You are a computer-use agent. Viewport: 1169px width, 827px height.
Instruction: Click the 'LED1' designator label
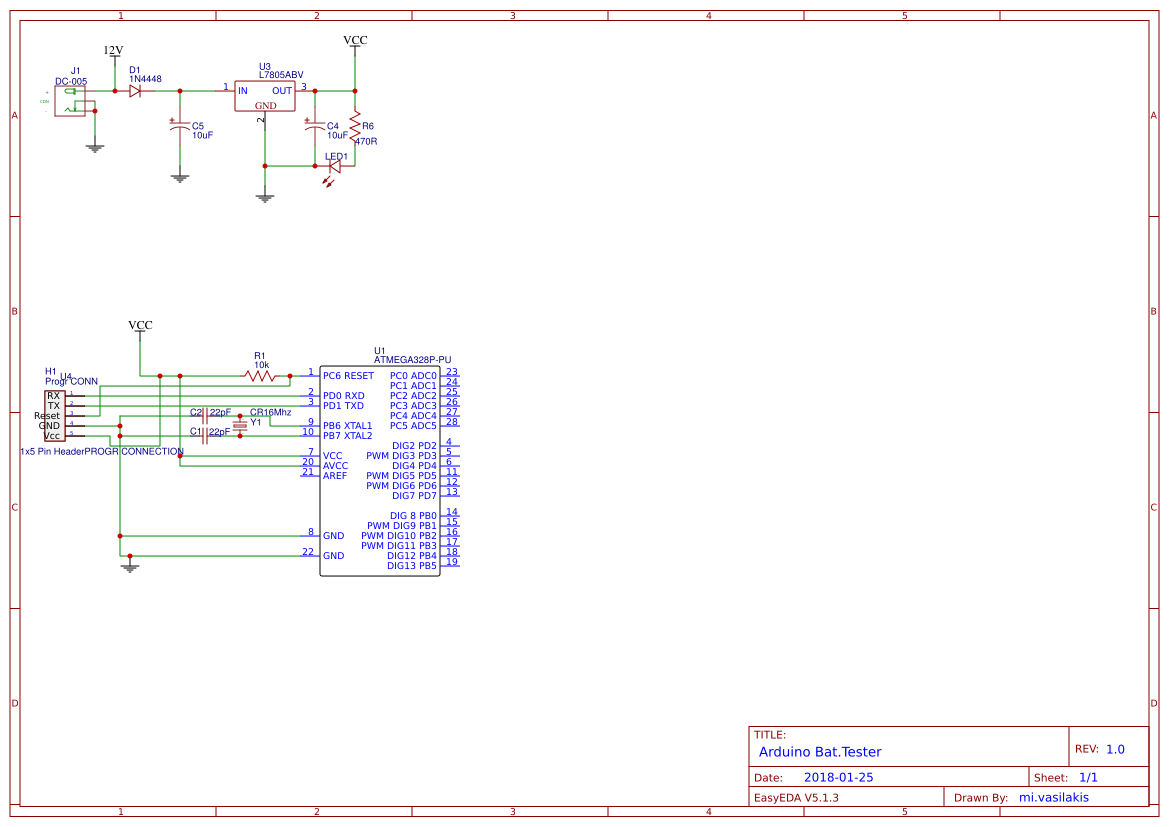click(x=336, y=157)
